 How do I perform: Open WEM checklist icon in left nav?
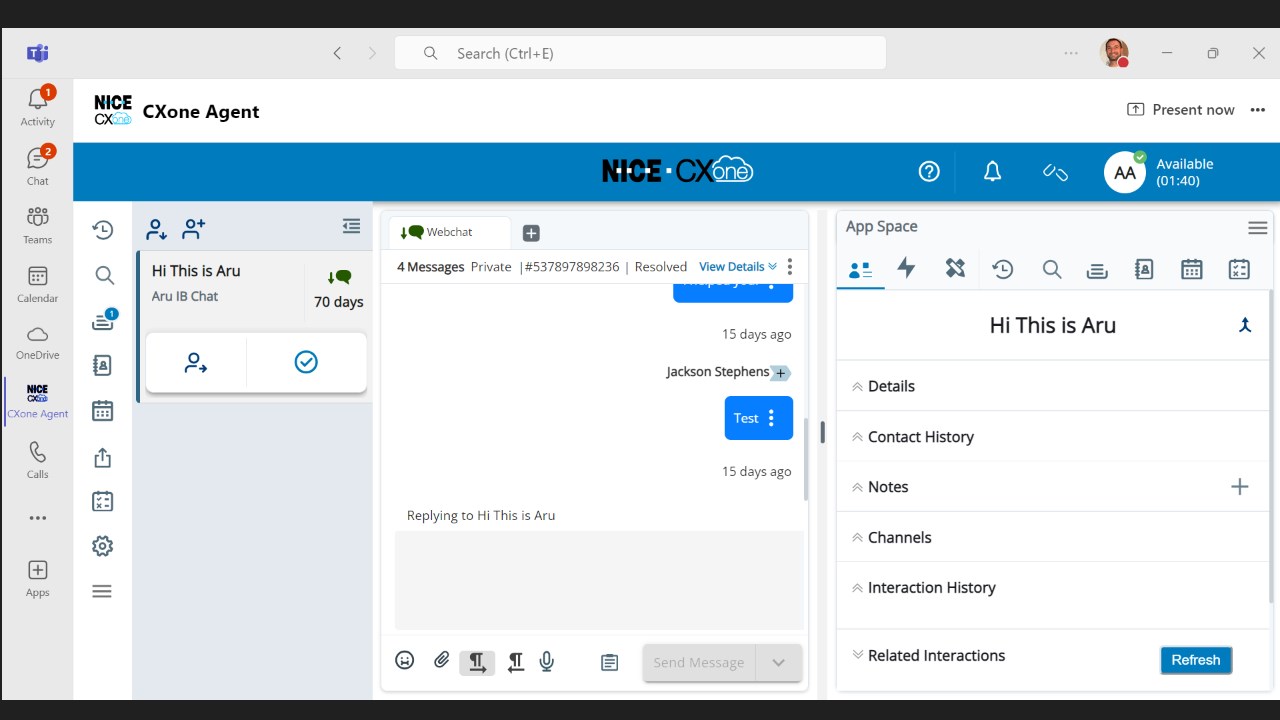(102, 501)
